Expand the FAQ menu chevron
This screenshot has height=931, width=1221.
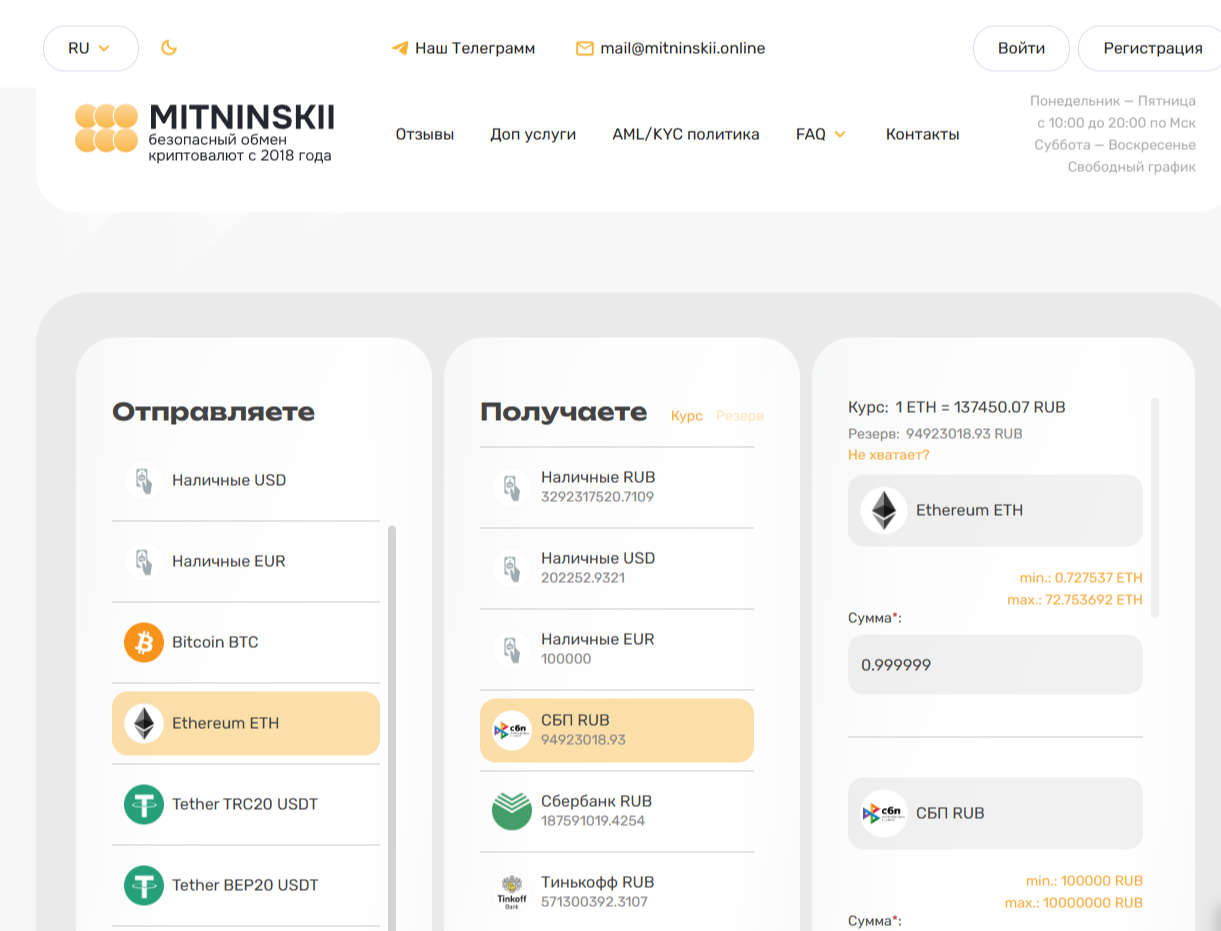point(840,134)
